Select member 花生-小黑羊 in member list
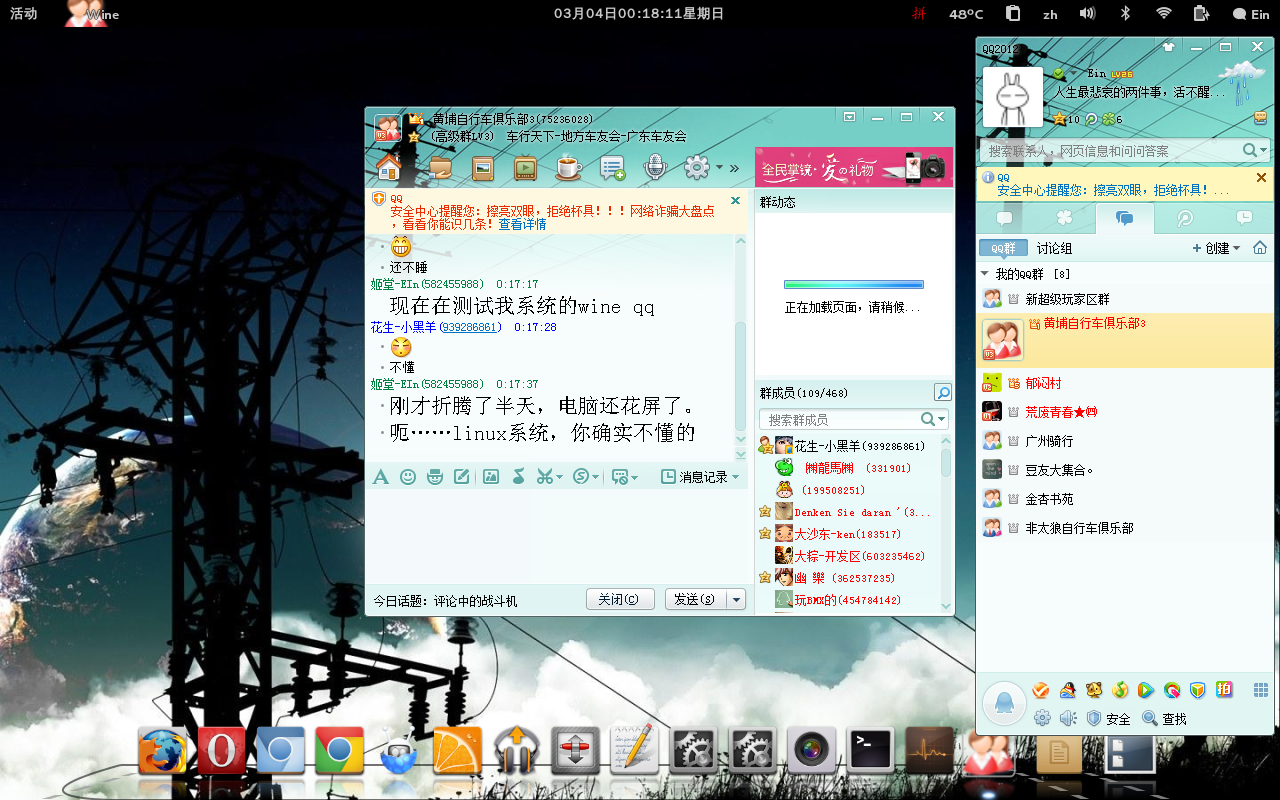 pos(848,446)
